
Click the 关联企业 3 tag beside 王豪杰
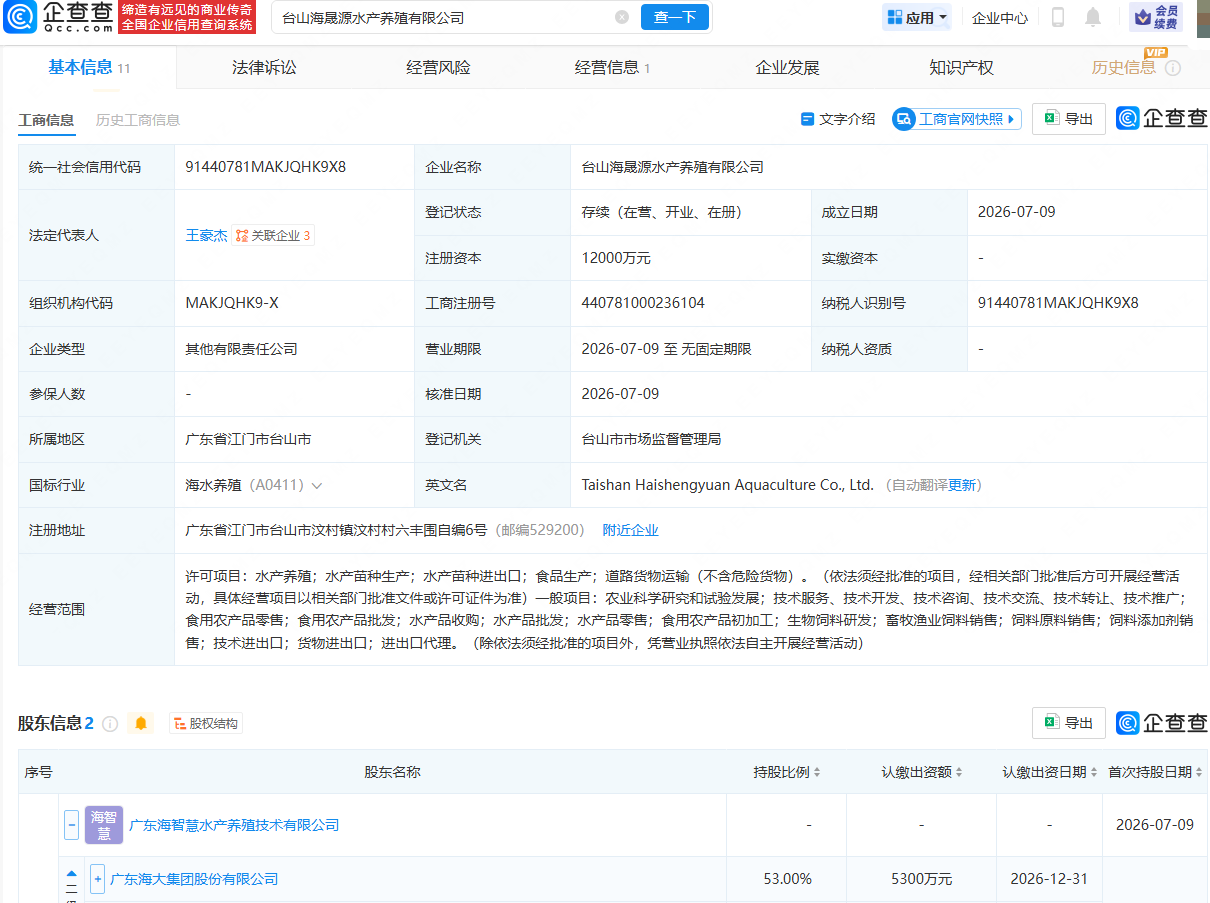pos(273,236)
